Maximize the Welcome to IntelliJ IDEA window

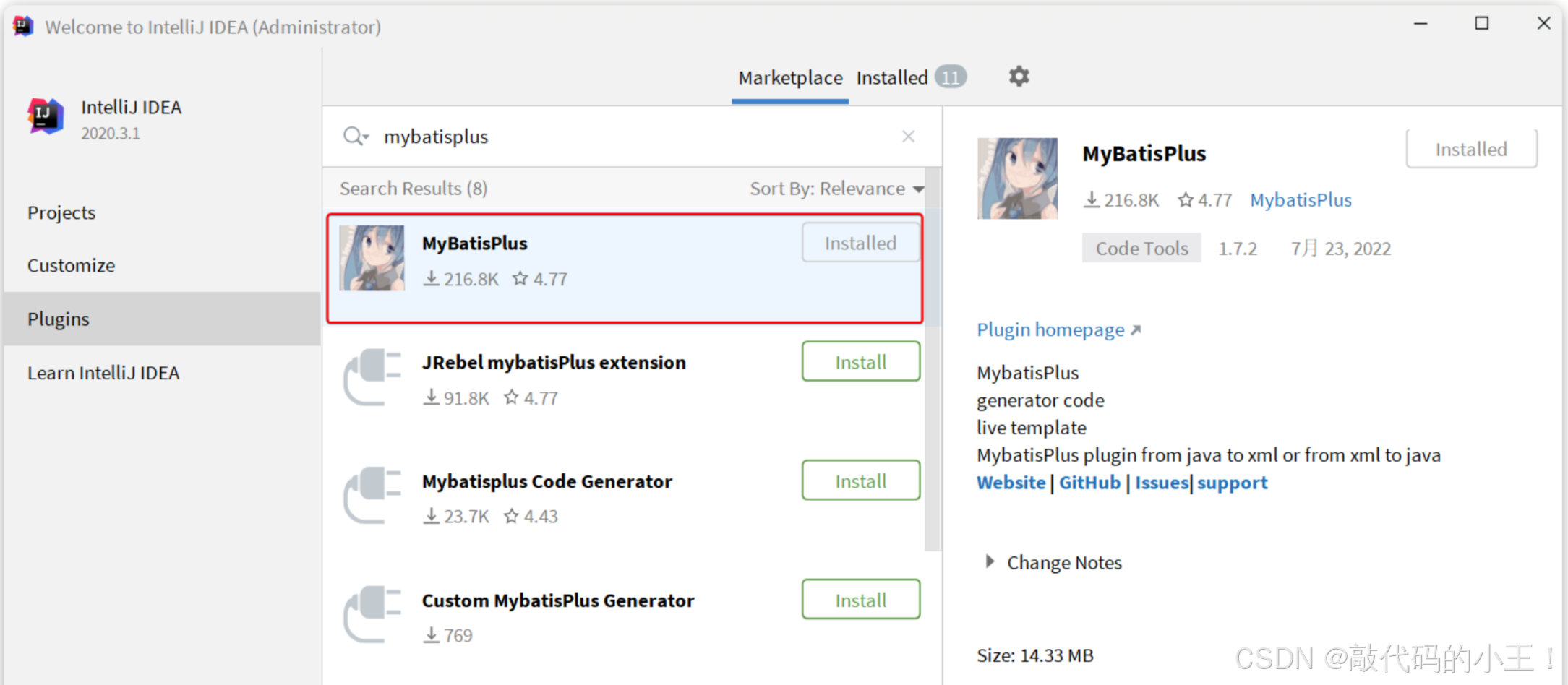[x=1482, y=24]
